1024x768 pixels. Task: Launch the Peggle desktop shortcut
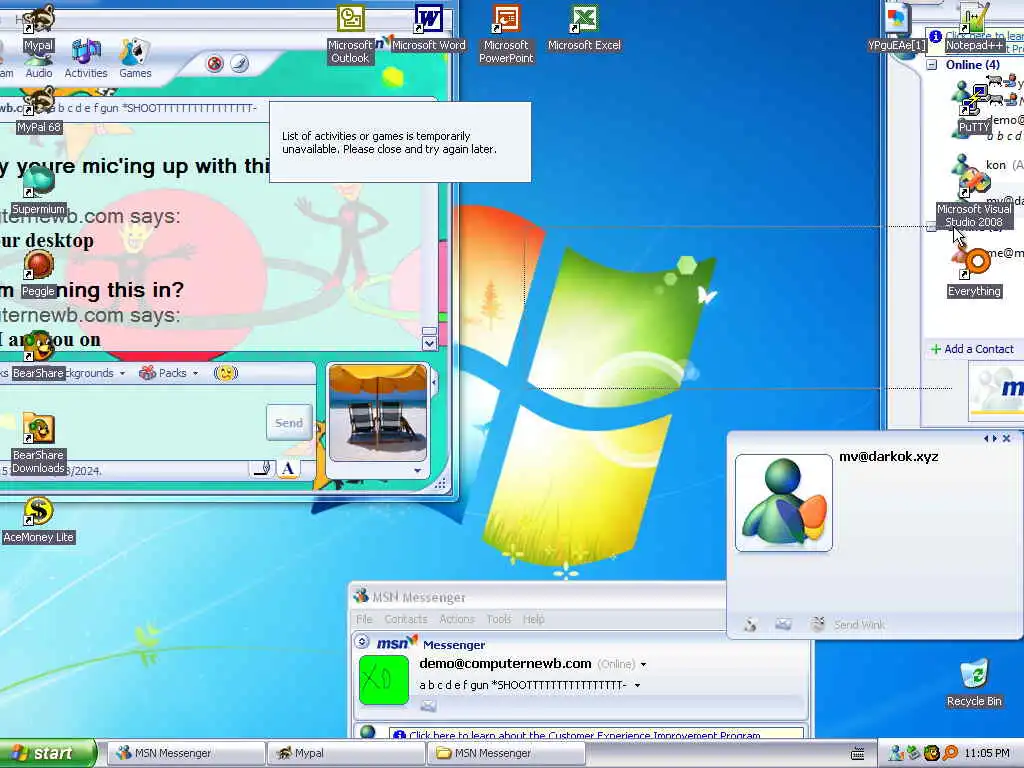click(39, 274)
